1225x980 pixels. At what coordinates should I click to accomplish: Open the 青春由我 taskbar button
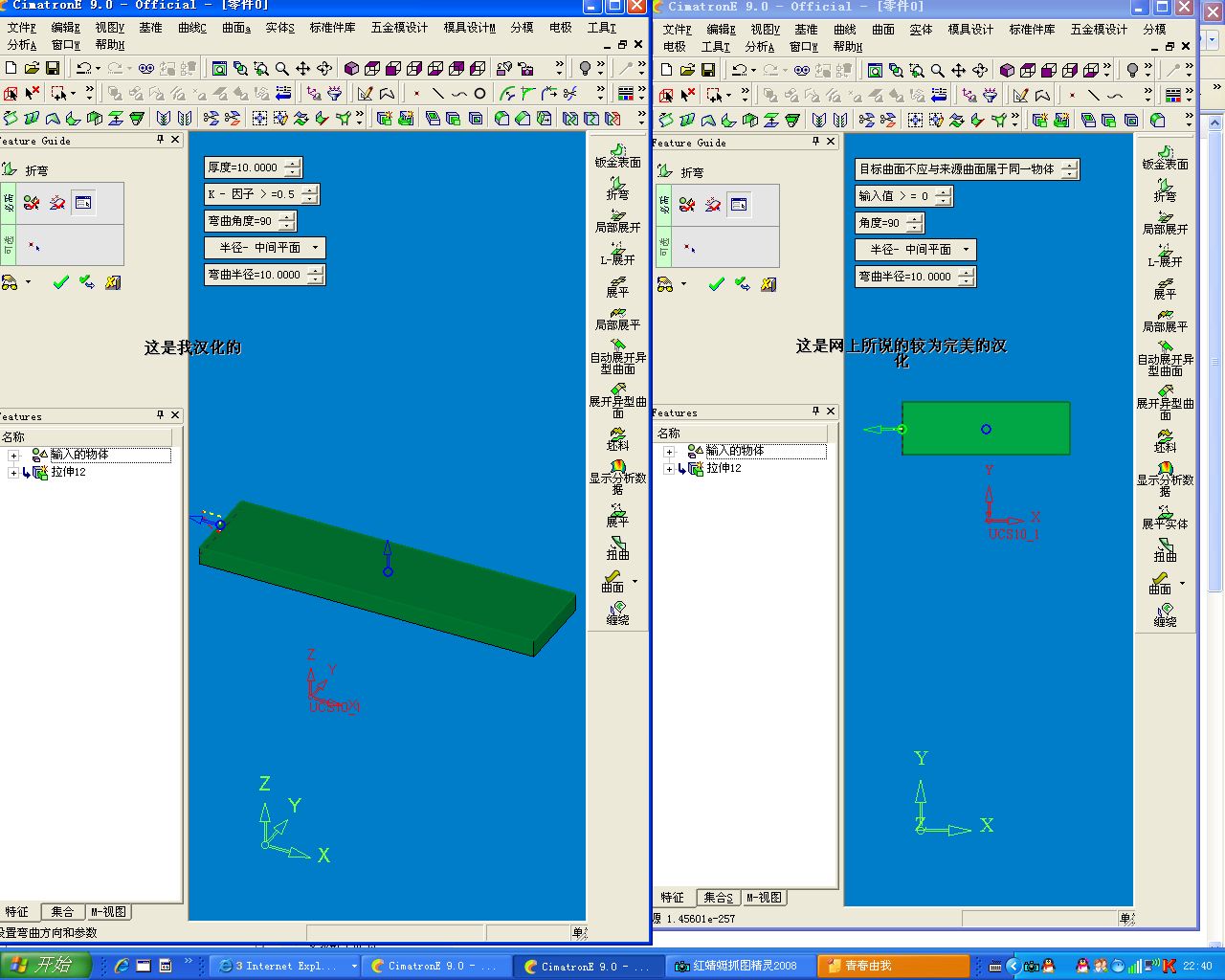click(x=893, y=967)
